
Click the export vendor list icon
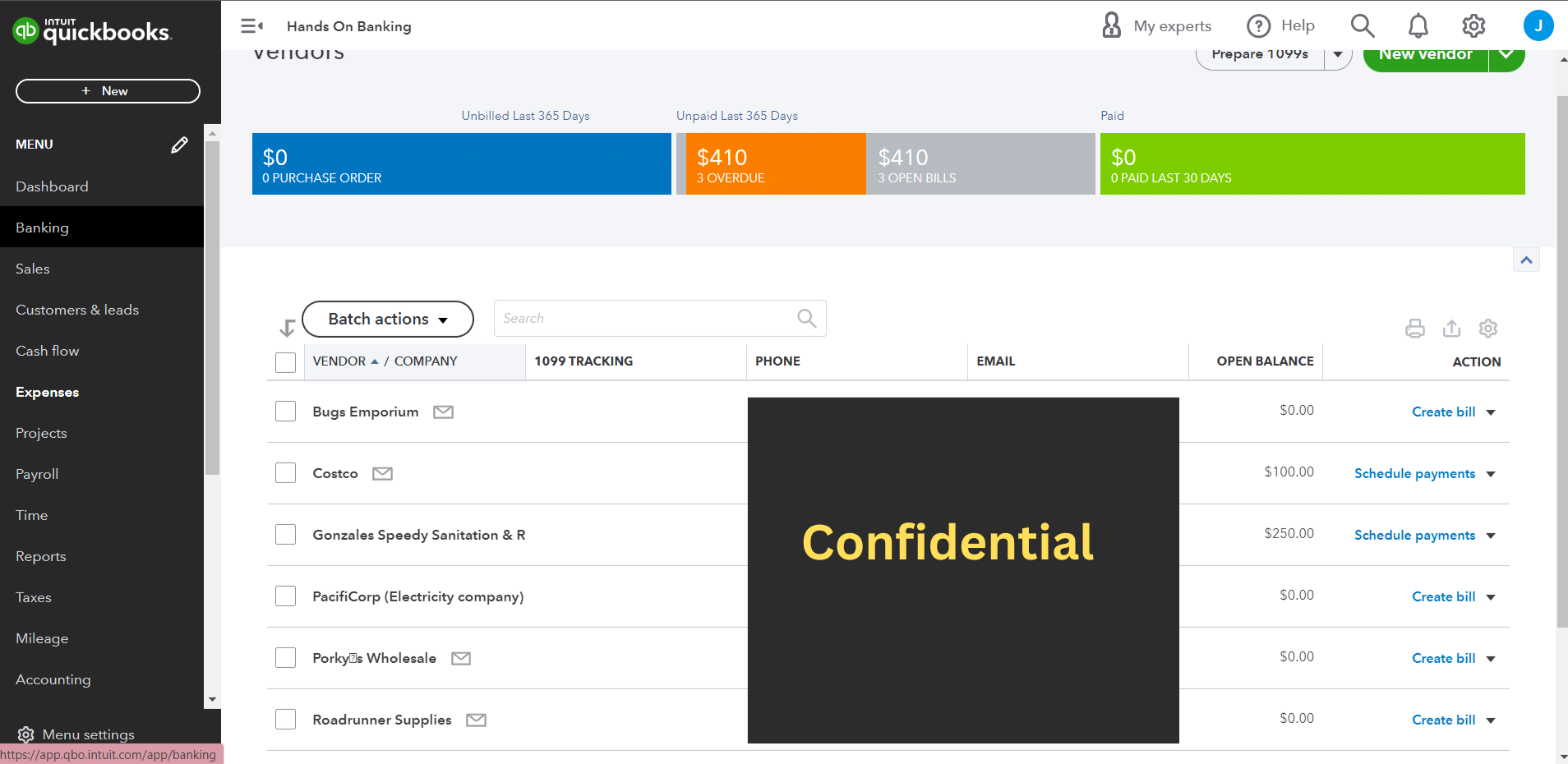[1451, 329]
